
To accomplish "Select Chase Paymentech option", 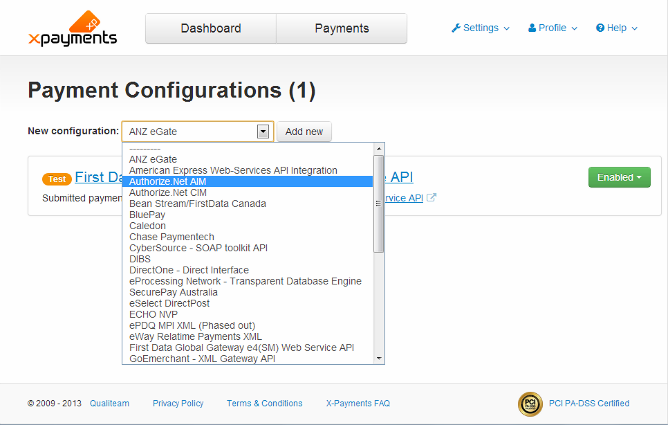I will (x=248, y=237).
